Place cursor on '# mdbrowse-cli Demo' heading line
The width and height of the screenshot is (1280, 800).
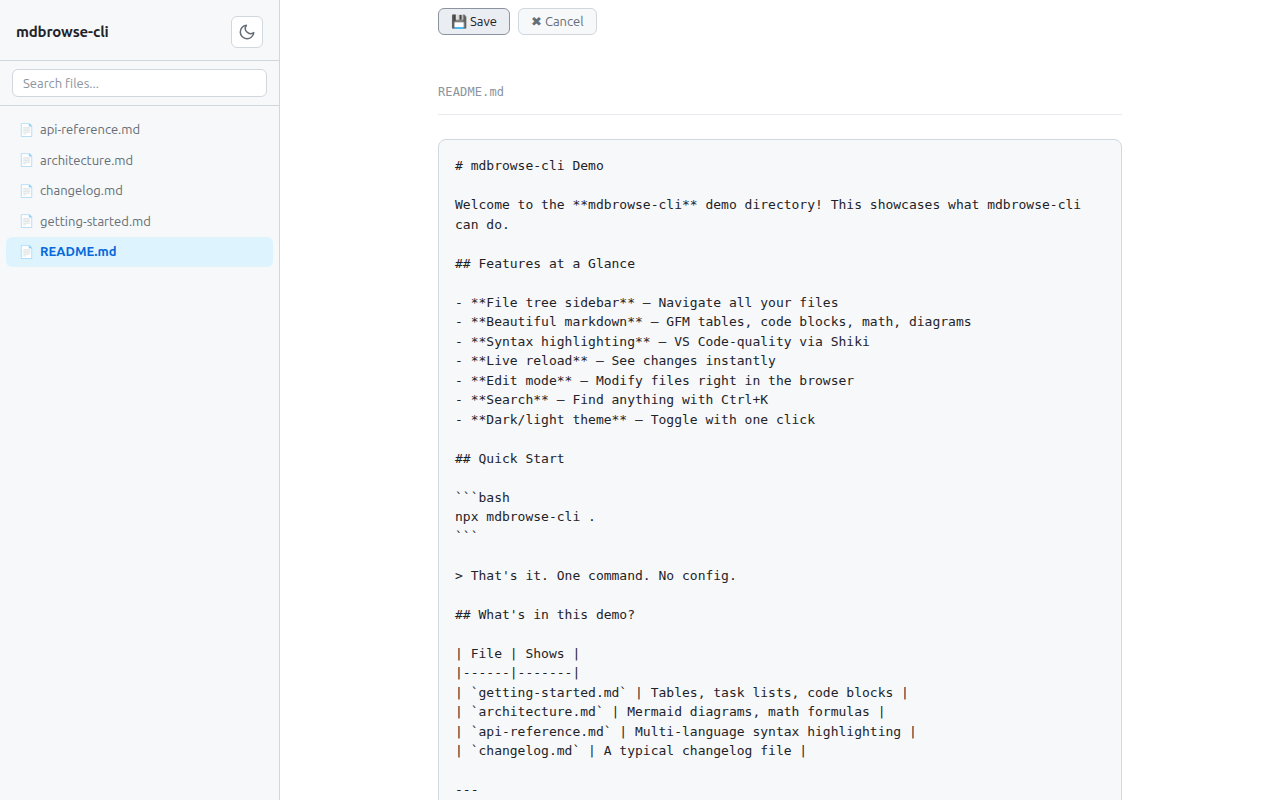coord(529,166)
